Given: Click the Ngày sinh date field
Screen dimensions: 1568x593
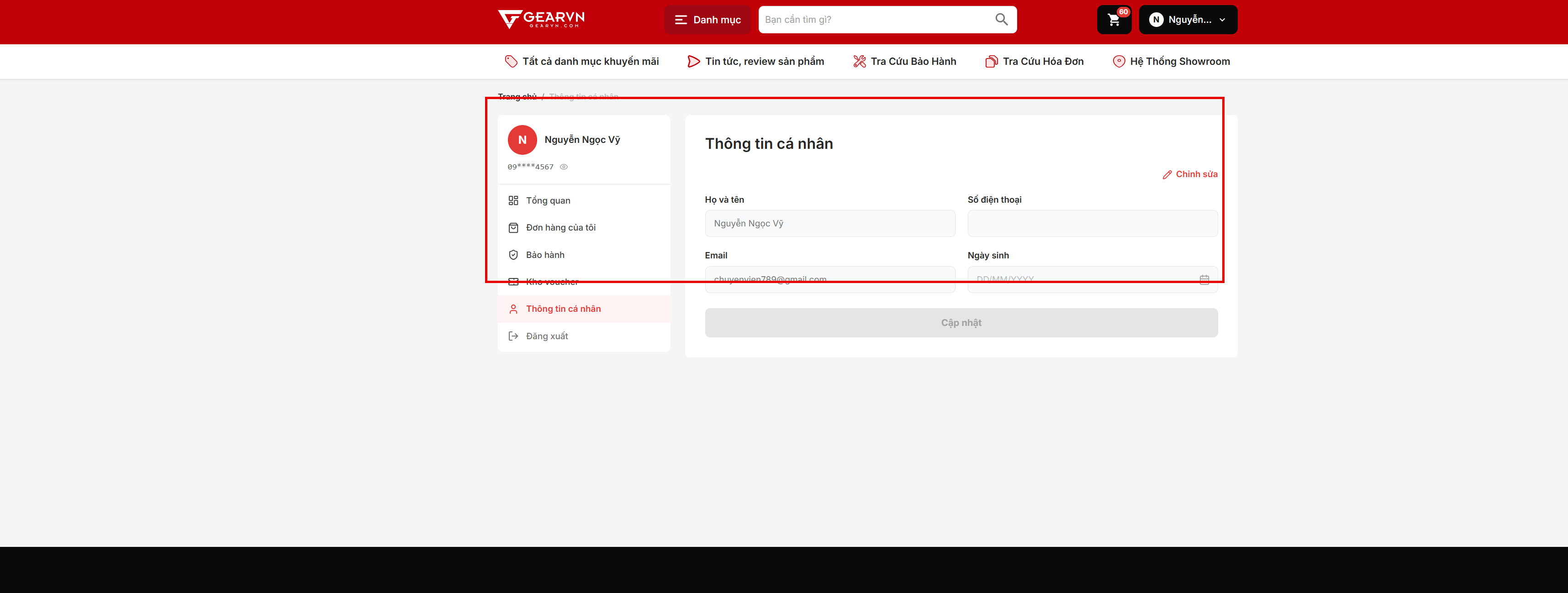Looking at the screenshot, I should pos(1093,279).
